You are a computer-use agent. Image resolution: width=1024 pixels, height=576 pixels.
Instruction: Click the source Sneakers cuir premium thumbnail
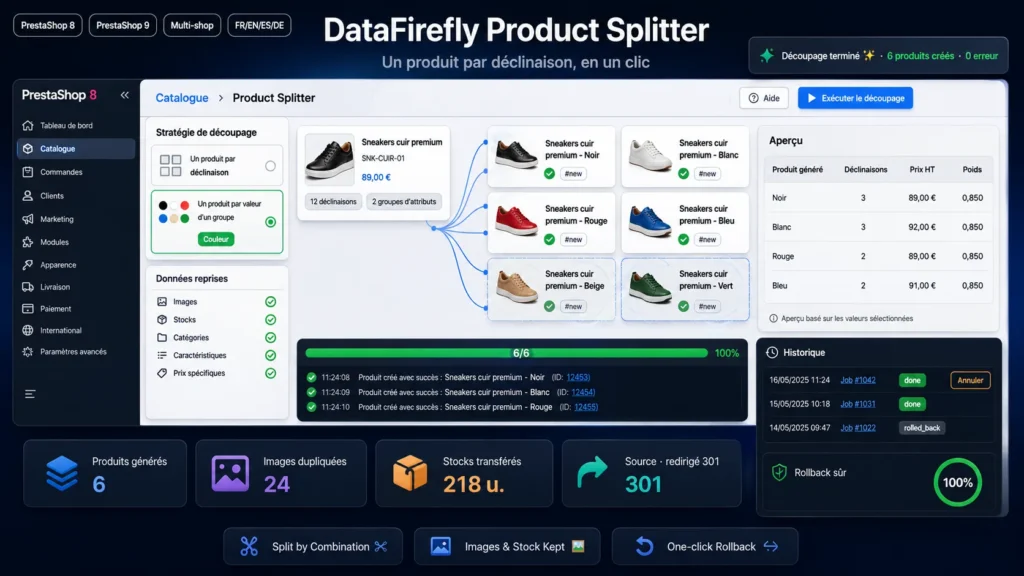[x=330, y=159]
